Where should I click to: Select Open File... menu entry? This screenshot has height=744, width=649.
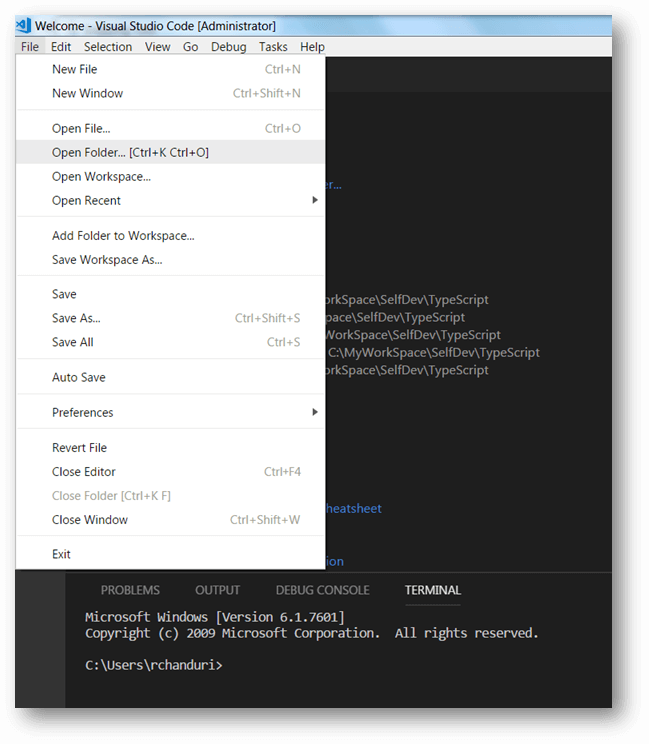tap(170, 129)
